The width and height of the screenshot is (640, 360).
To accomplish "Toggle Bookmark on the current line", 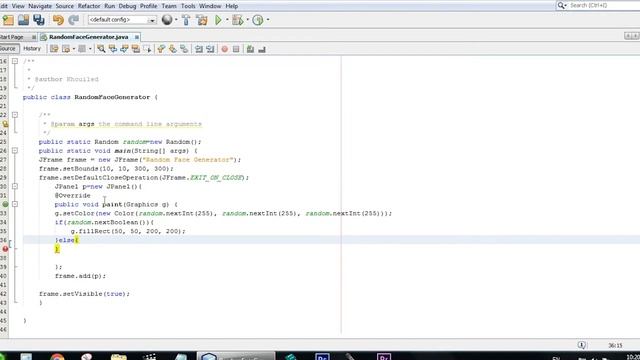I will pos(184,49).
